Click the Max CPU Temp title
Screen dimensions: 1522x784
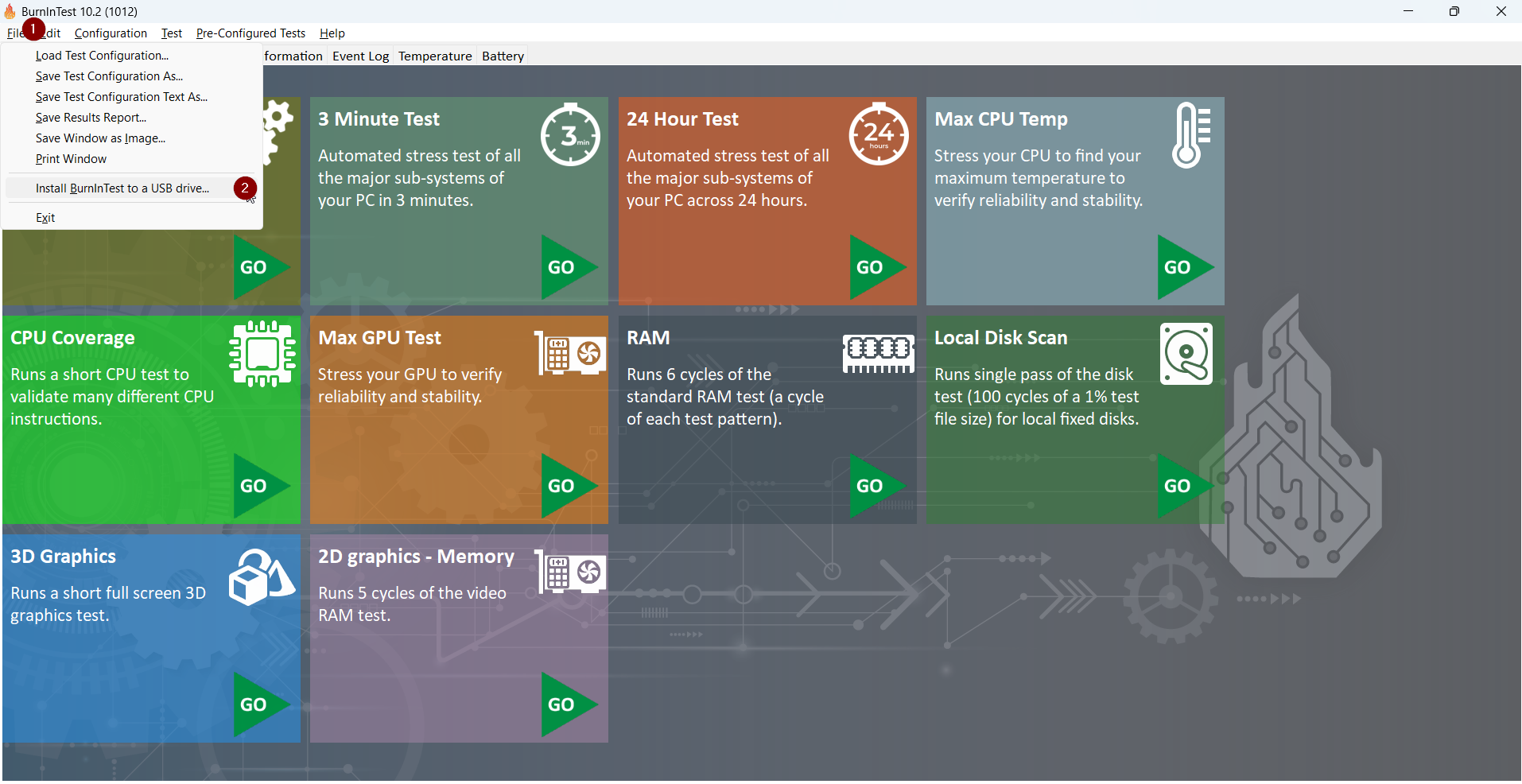coord(1001,119)
